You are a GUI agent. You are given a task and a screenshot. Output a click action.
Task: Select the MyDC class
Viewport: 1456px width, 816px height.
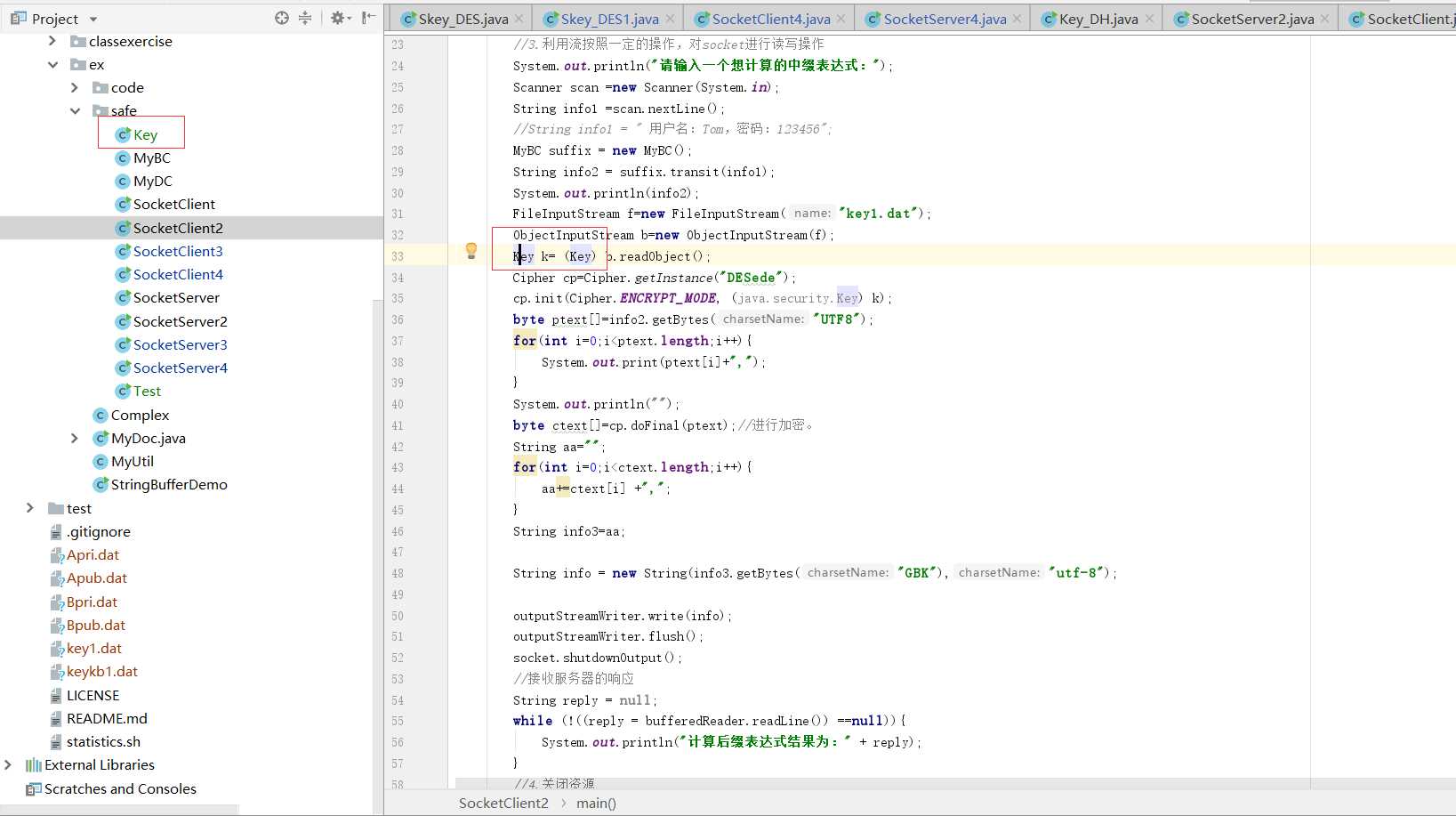click(x=152, y=181)
